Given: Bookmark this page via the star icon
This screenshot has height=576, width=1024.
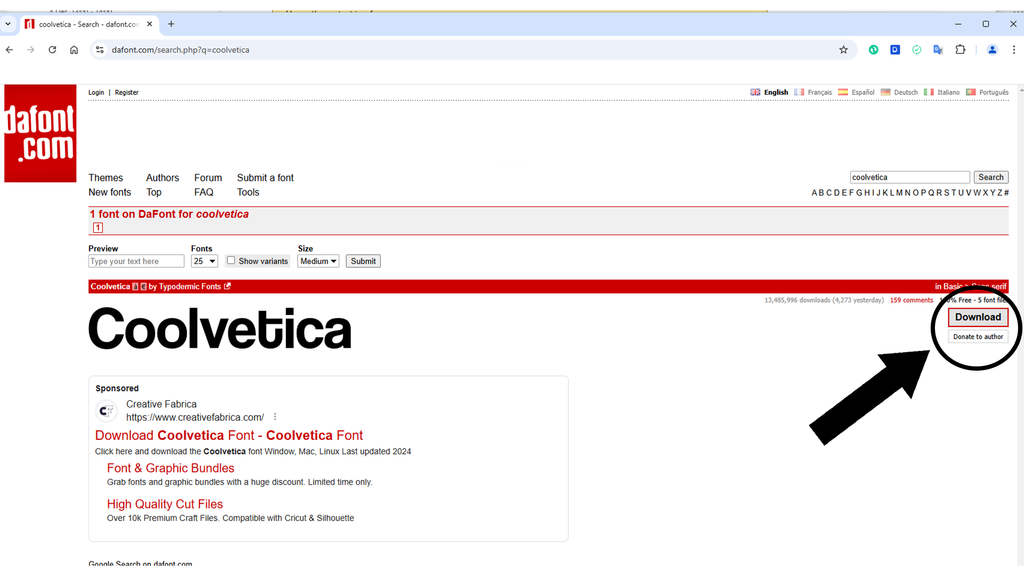Looking at the screenshot, I should coord(844,49).
